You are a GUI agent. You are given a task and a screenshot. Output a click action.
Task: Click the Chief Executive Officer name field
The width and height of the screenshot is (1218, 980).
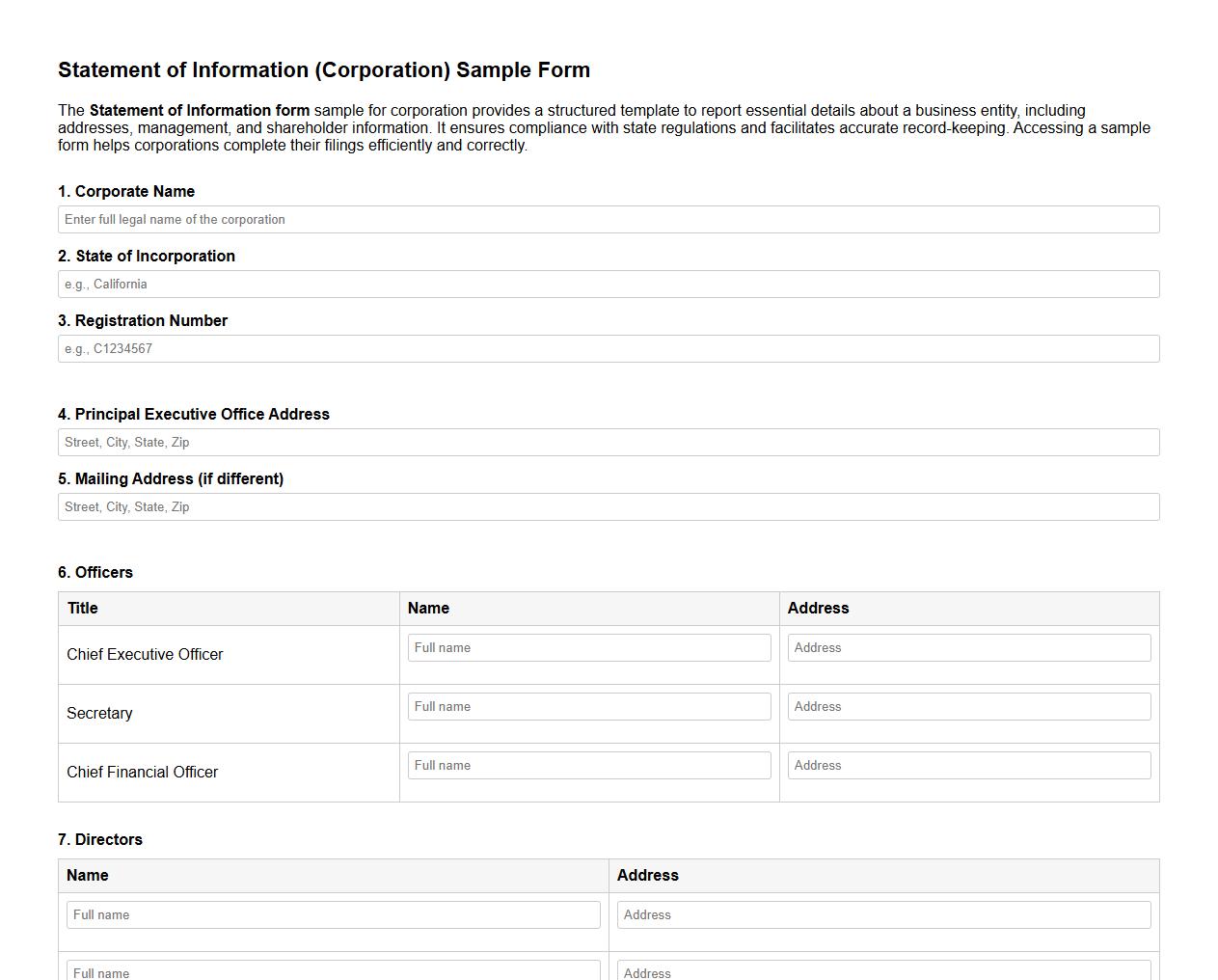click(x=589, y=647)
